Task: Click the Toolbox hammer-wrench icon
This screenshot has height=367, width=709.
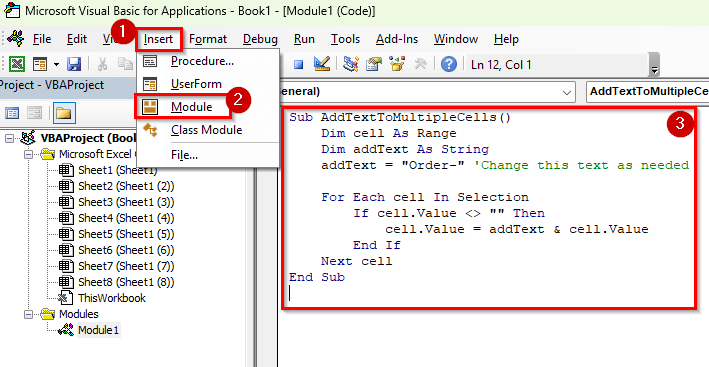Action: (x=421, y=64)
